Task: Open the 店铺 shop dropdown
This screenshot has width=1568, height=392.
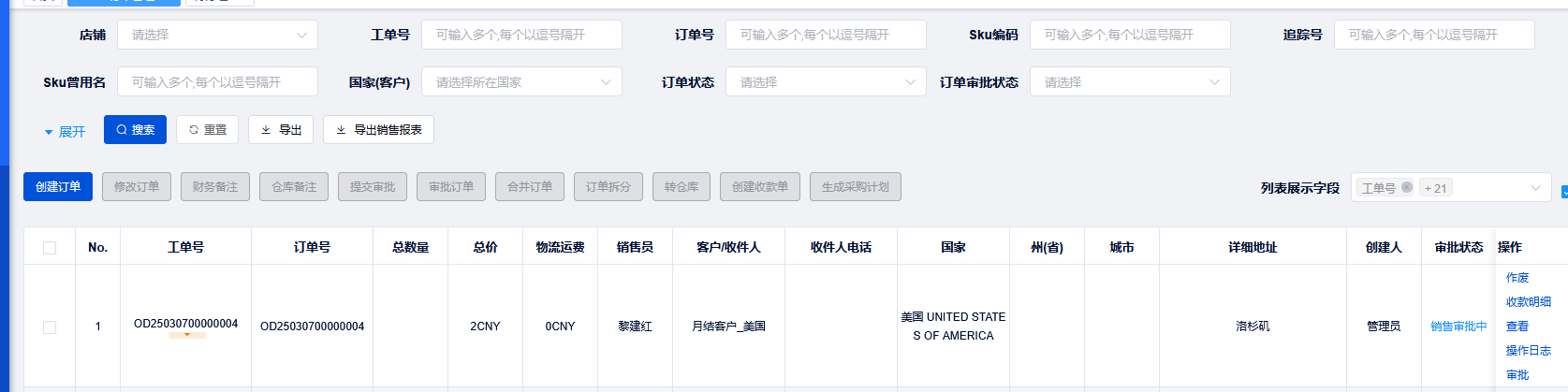Action: 217,36
